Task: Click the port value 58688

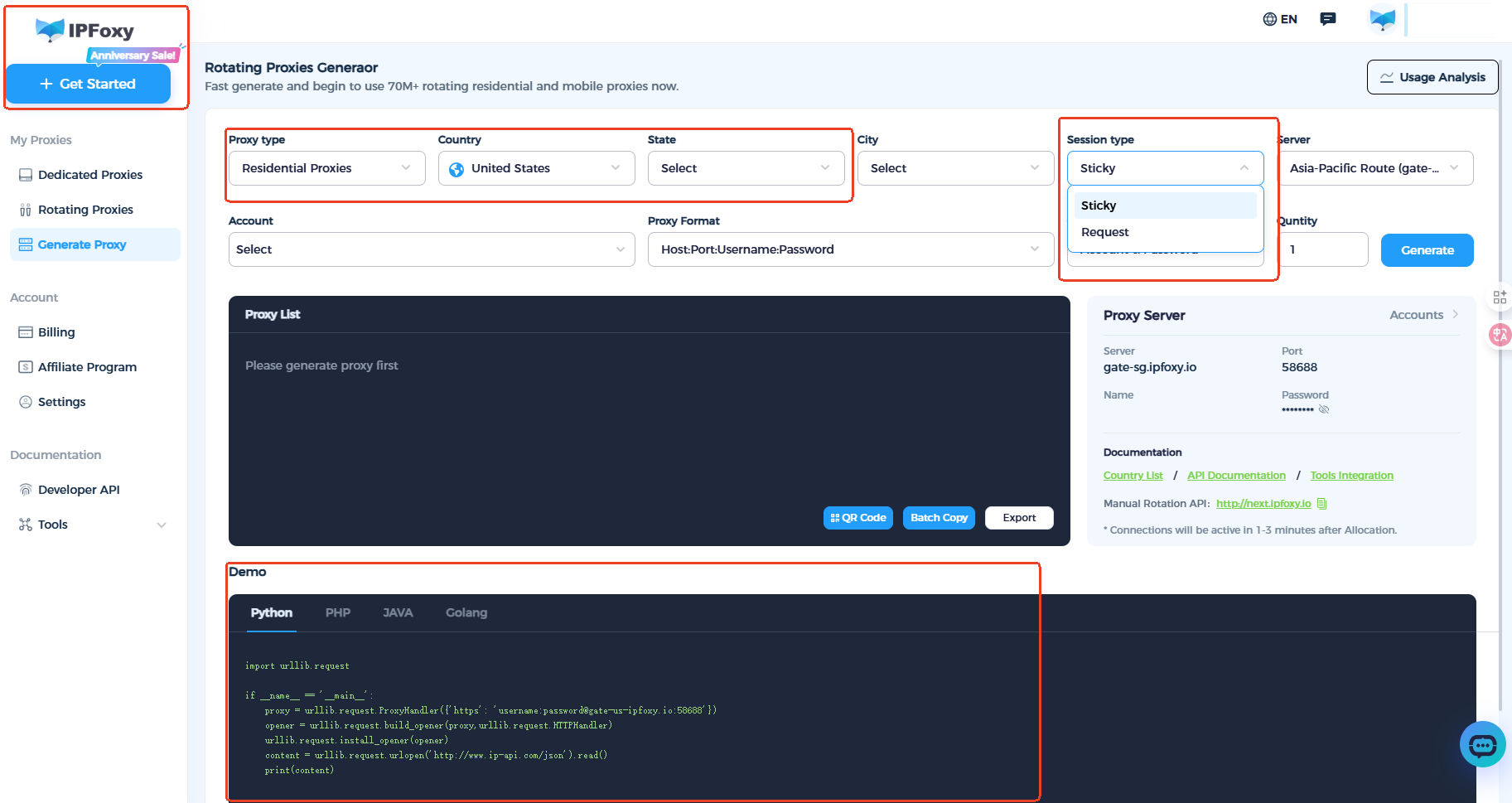Action: [x=1299, y=367]
